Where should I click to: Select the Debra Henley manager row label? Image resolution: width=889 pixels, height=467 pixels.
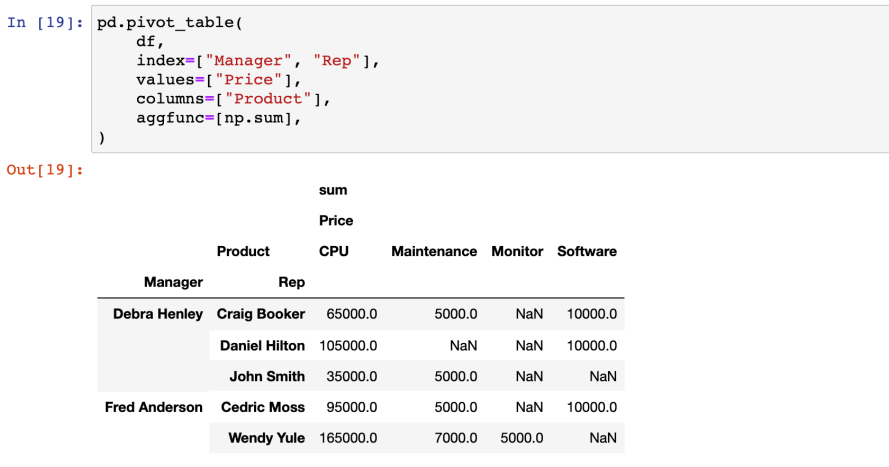click(x=158, y=314)
